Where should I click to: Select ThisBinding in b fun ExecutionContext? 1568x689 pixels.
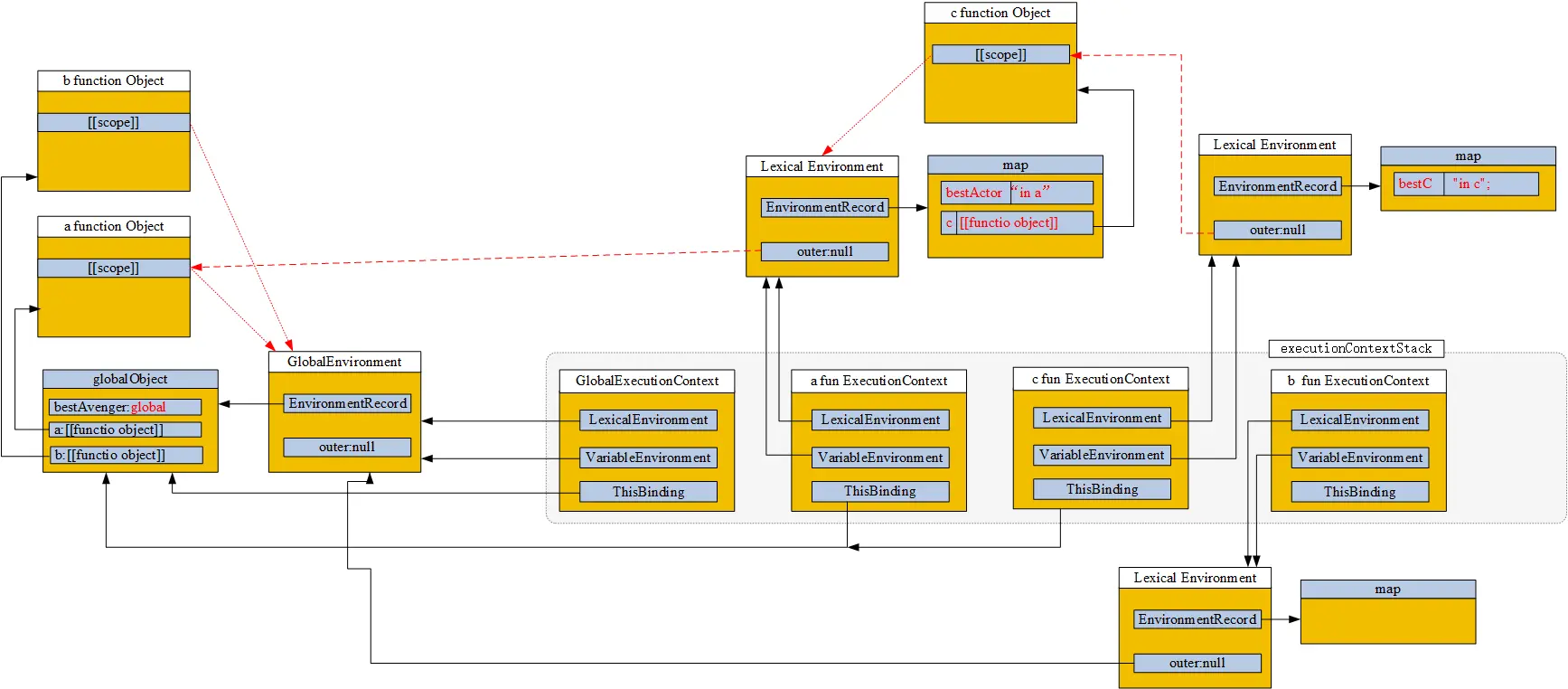click(x=1360, y=492)
